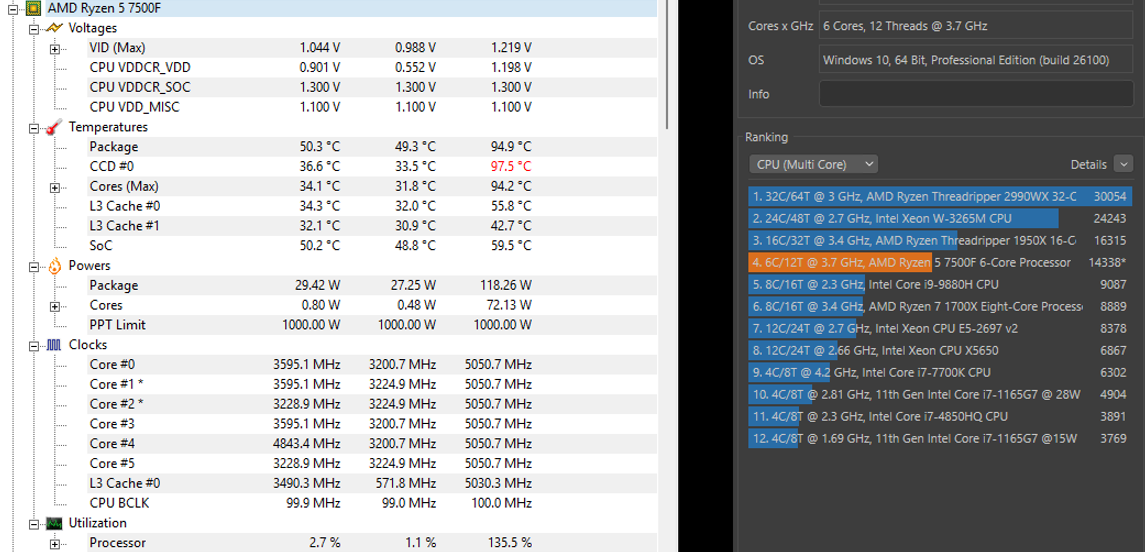
Task: Click the Cores x GHz field
Action: click(976, 26)
